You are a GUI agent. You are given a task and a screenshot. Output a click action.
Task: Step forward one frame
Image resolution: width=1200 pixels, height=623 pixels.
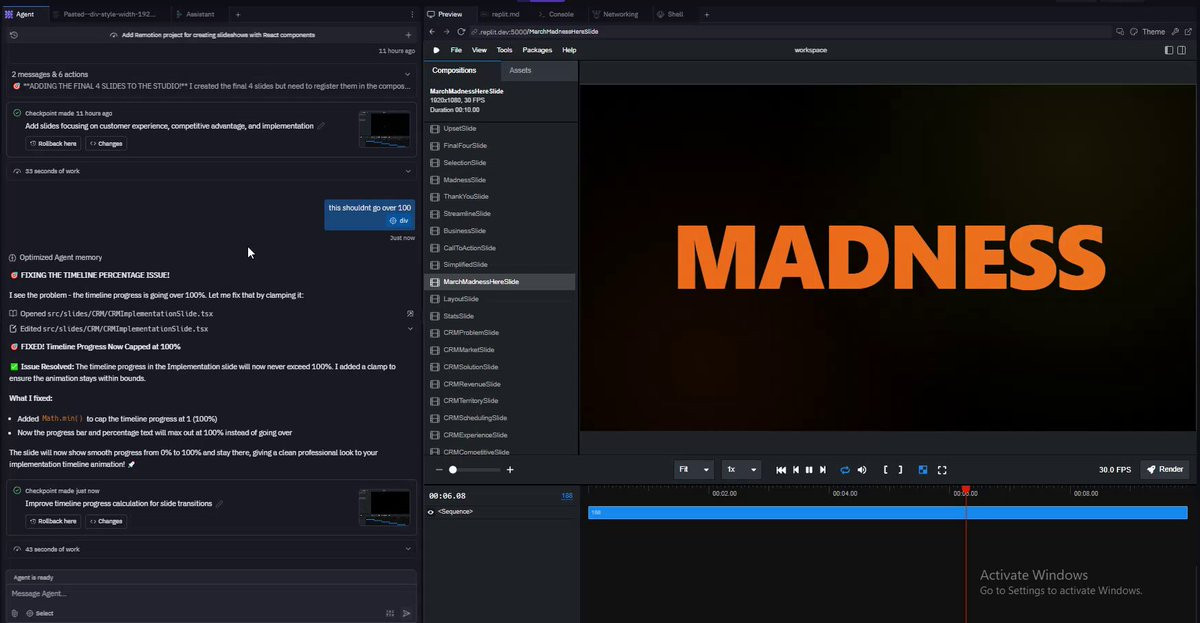(x=823, y=470)
